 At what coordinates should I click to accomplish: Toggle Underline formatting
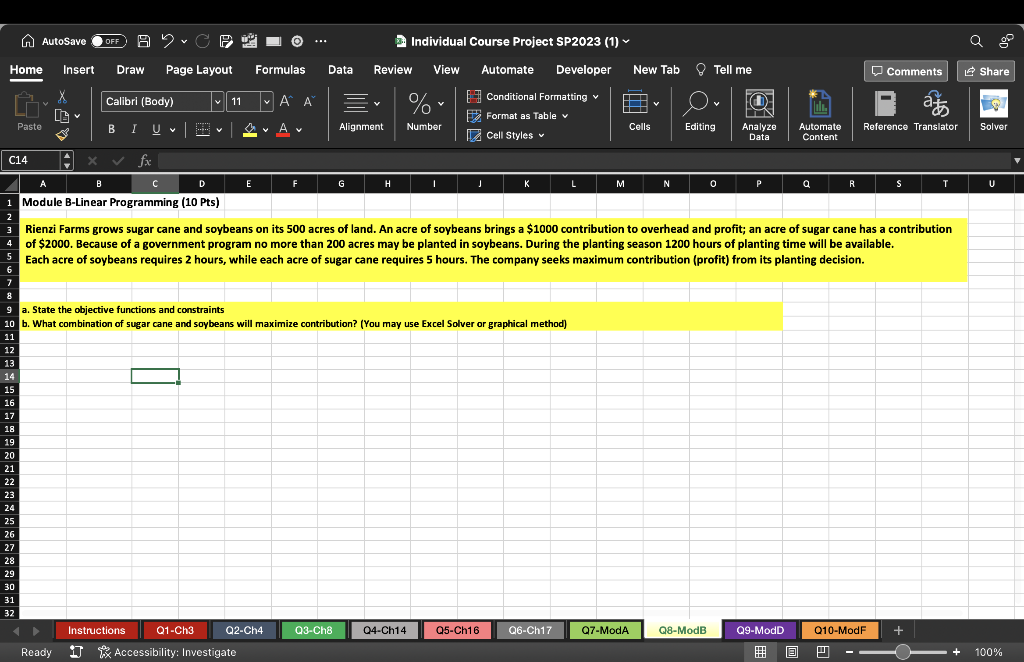point(156,129)
